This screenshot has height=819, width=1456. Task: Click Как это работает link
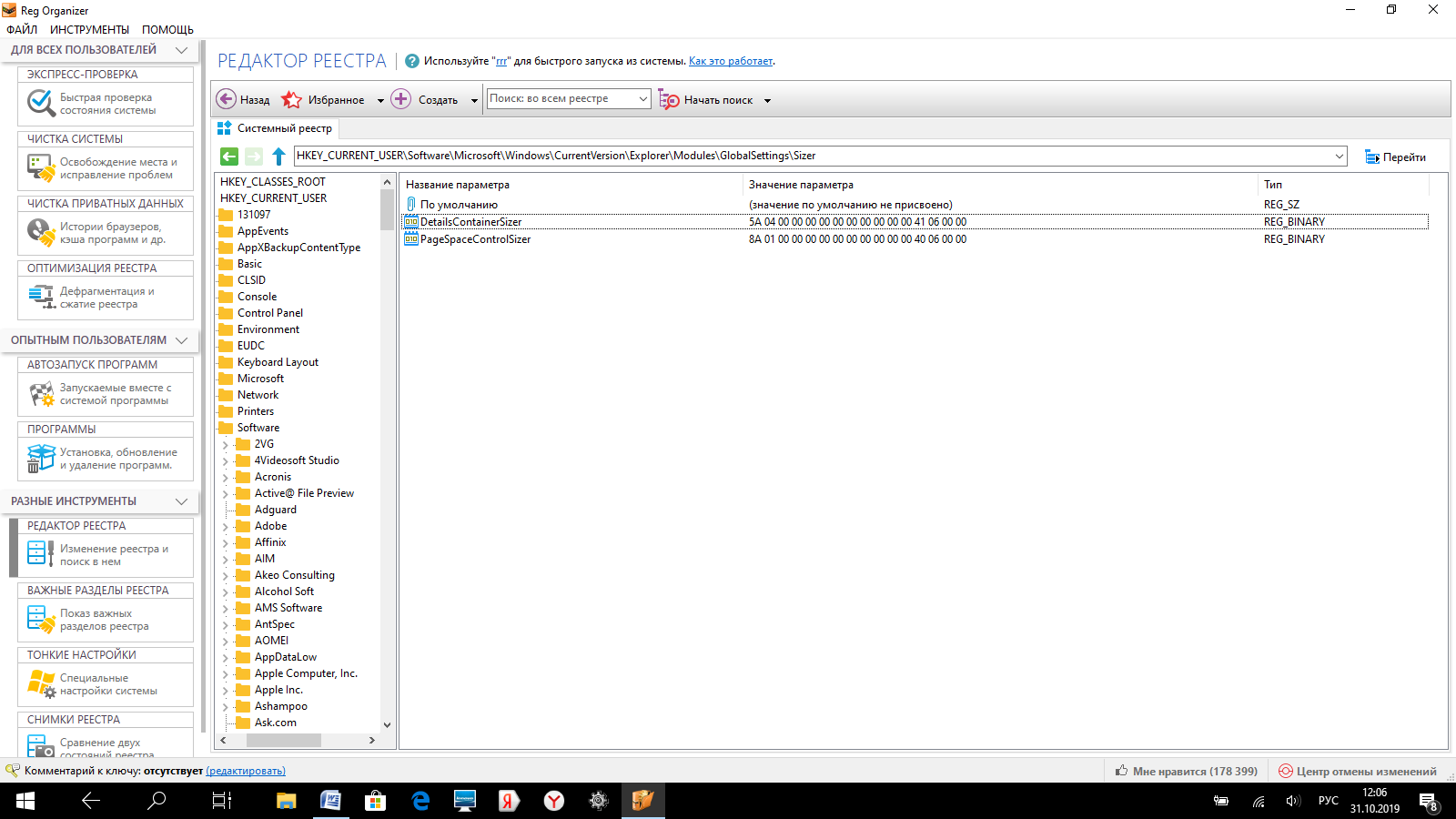(x=731, y=61)
